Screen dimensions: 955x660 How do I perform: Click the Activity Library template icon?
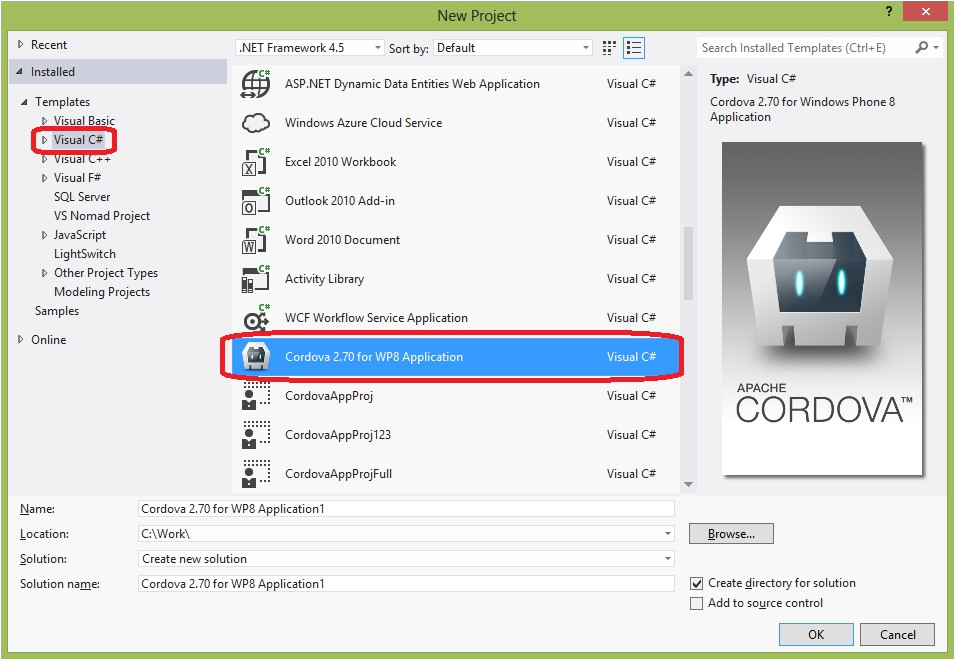tap(256, 279)
